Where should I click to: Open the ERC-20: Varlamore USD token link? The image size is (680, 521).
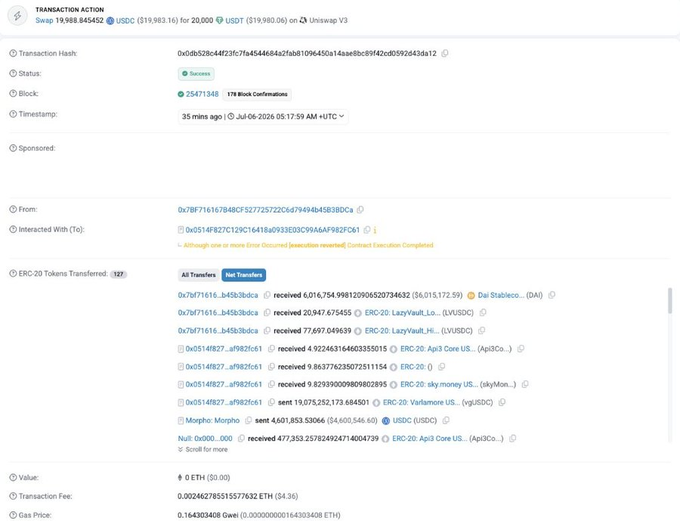422,403
